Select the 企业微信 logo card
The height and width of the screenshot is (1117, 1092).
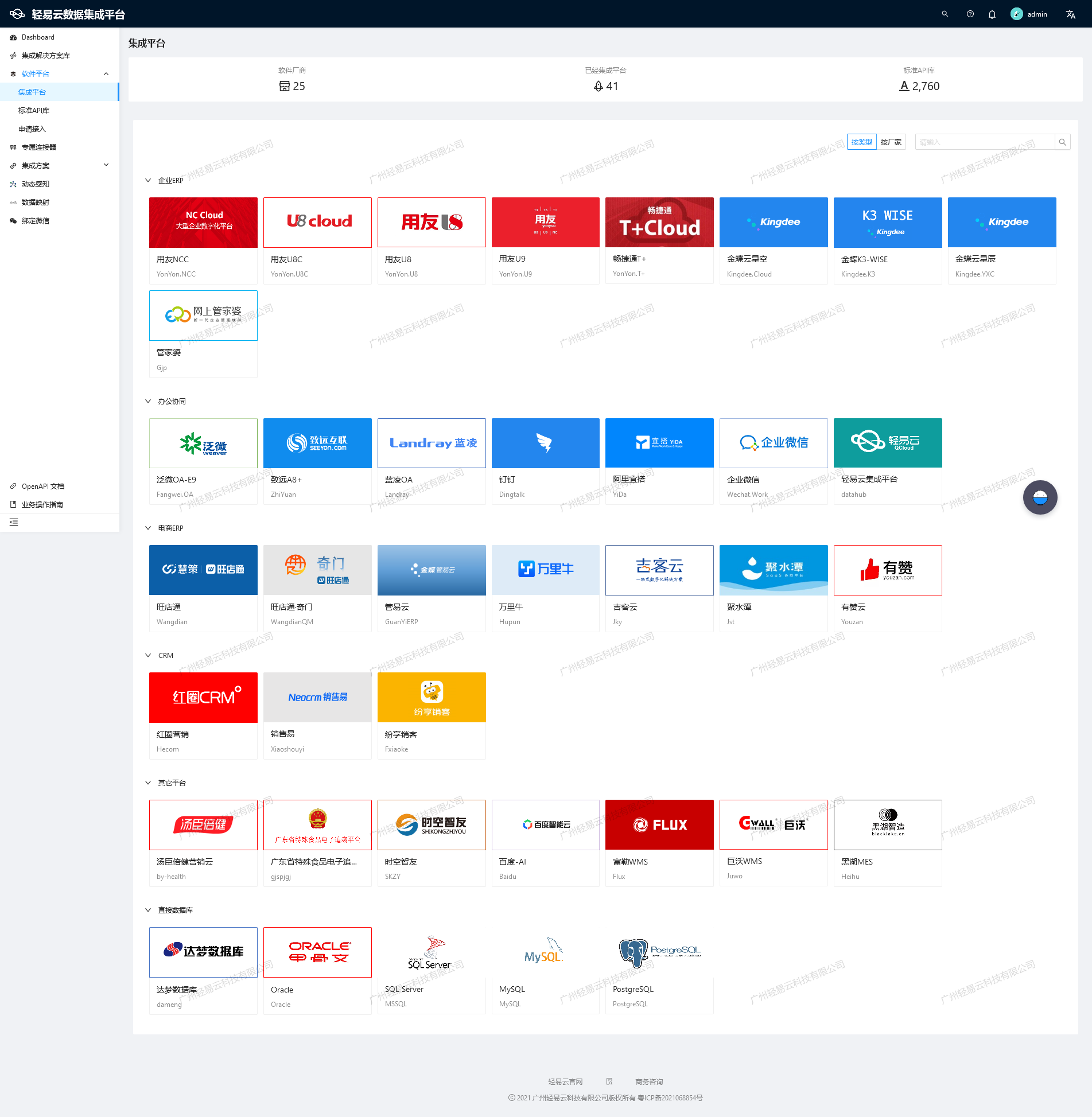[774, 443]
